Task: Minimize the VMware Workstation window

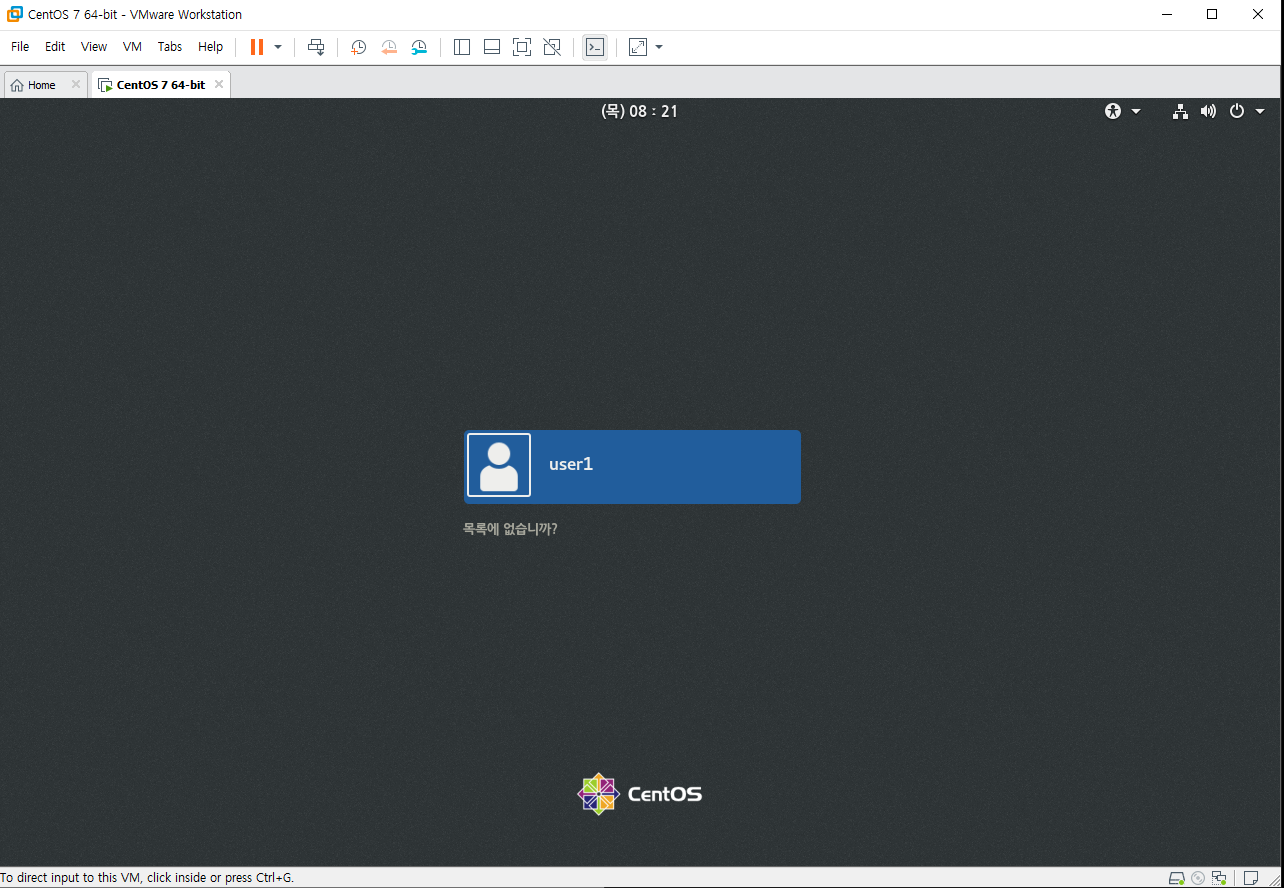Action: (x=1166, y=14)
